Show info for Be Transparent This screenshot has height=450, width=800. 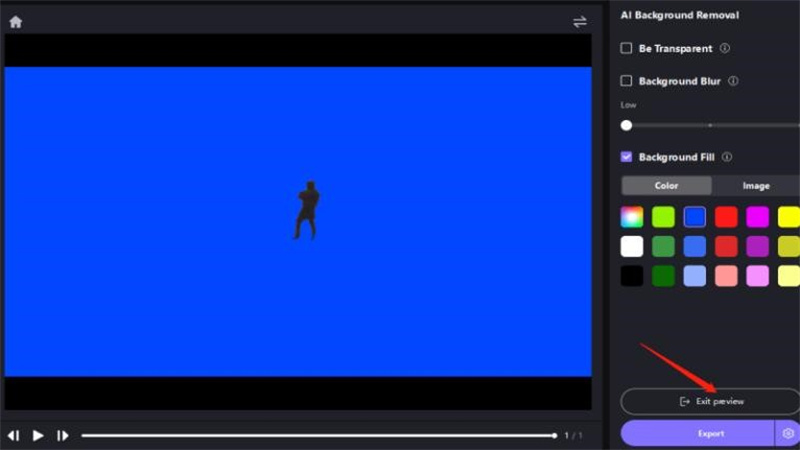[724, 48]
